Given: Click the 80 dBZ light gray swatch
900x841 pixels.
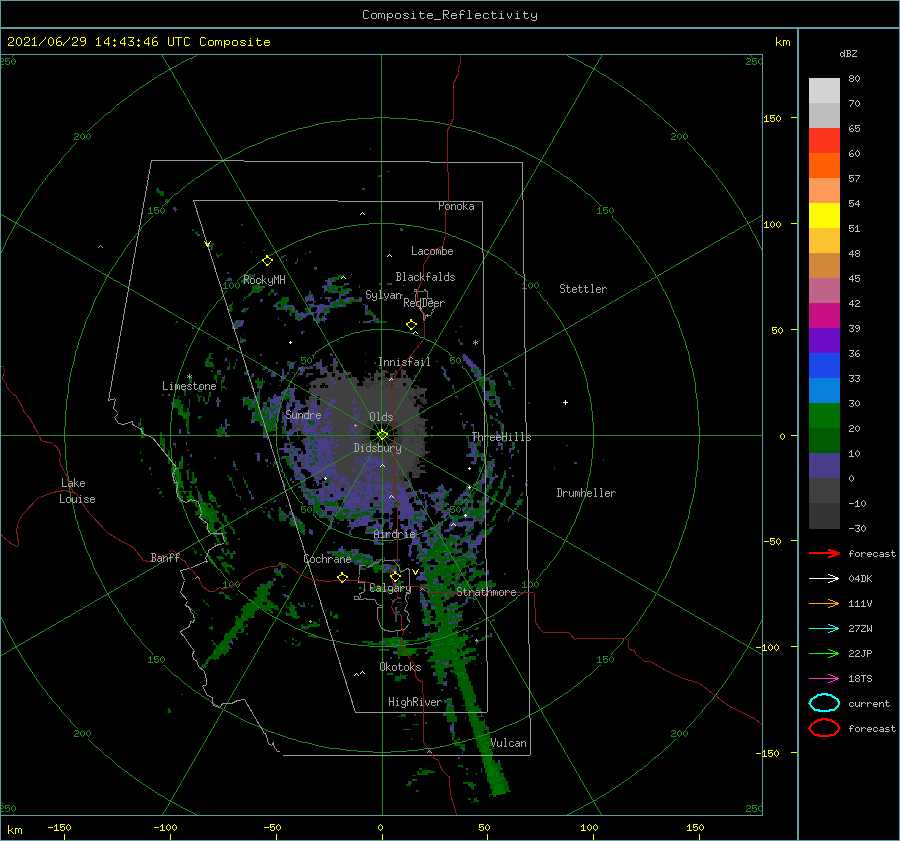Looking at the screenshot, I should (x=824, y=90).
